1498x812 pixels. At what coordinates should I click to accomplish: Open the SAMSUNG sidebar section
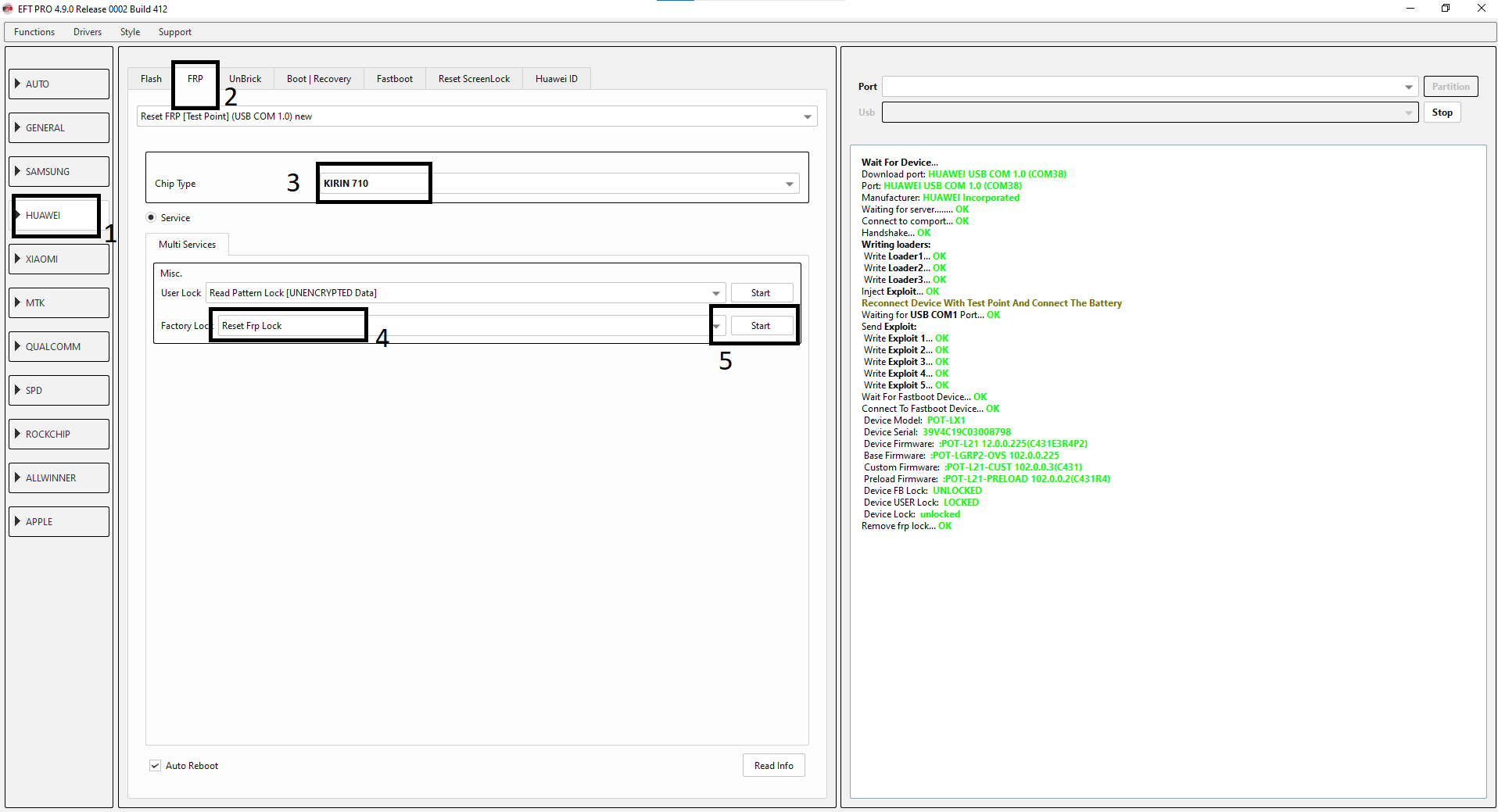tap(59, 171)
